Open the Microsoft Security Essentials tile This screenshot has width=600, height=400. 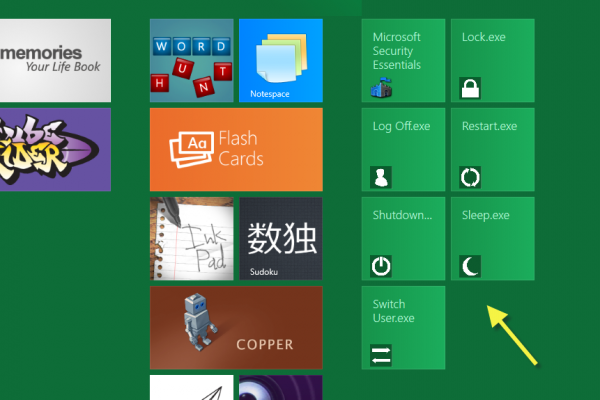[x=403, y=60]
